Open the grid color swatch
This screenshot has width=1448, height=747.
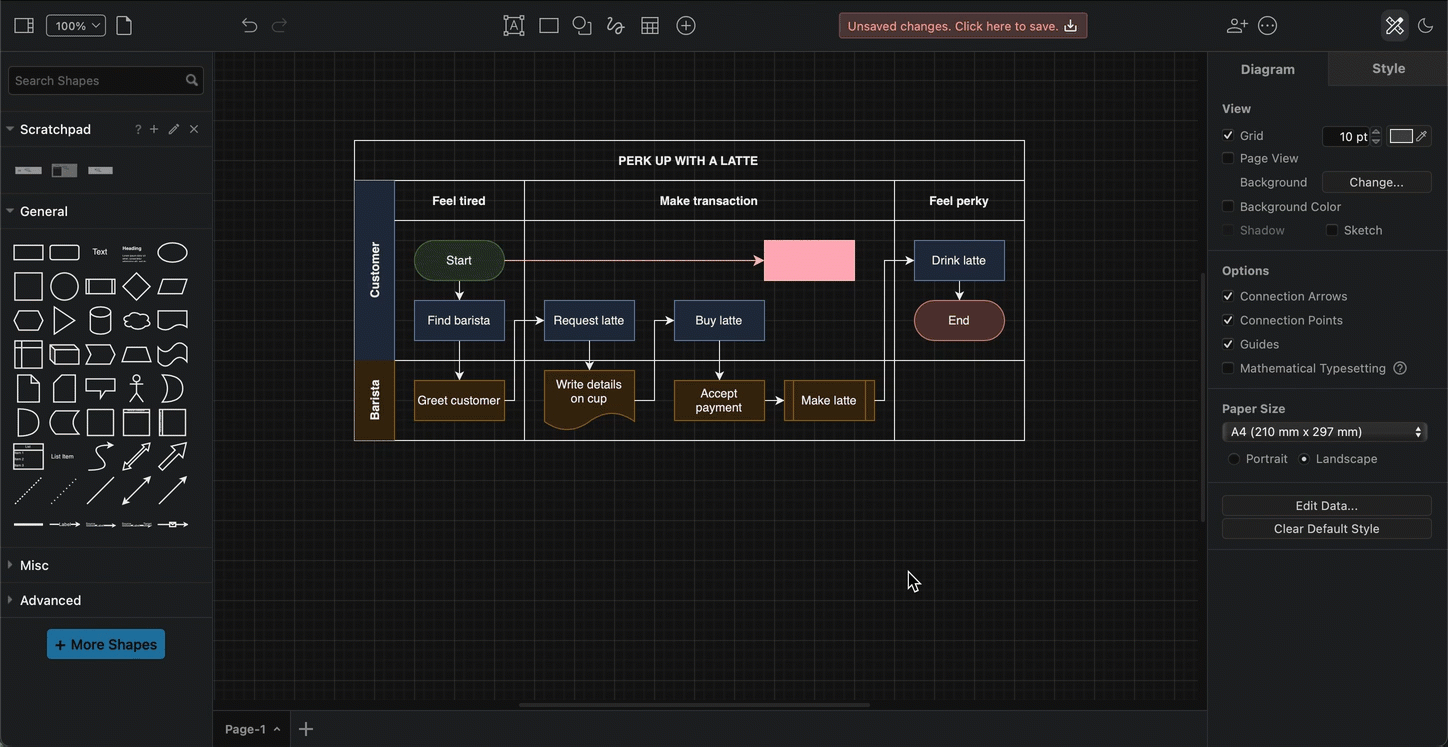(1401, 136)
